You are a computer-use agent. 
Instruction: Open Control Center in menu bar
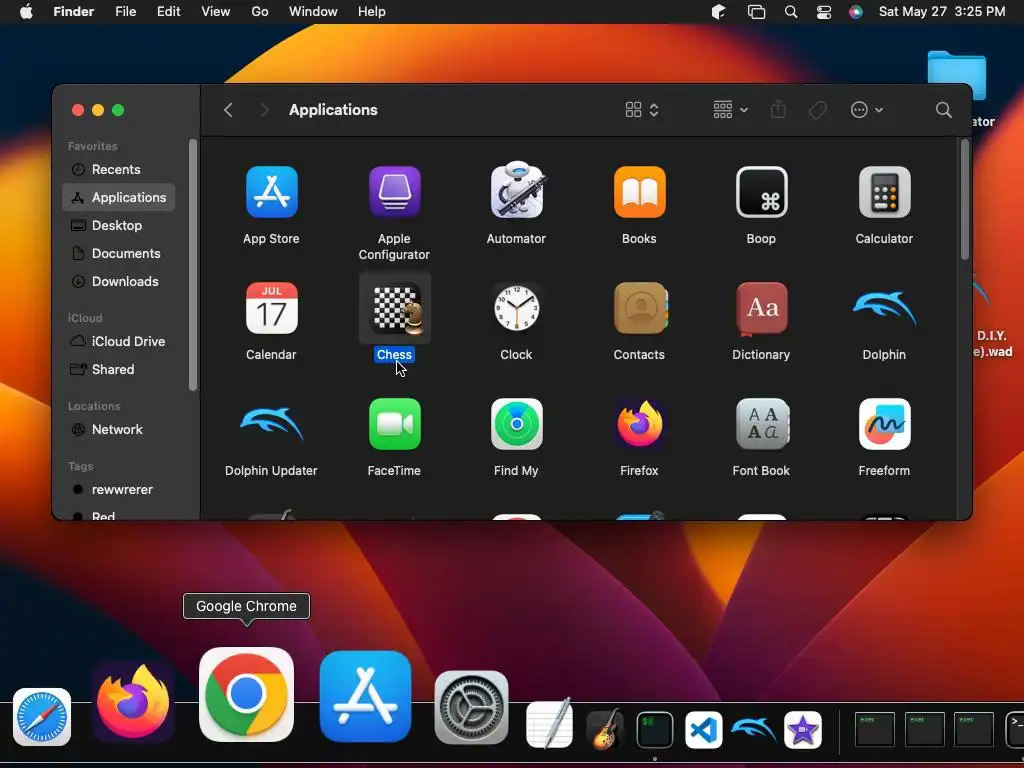pyautogui.click(x=824, y=12)
